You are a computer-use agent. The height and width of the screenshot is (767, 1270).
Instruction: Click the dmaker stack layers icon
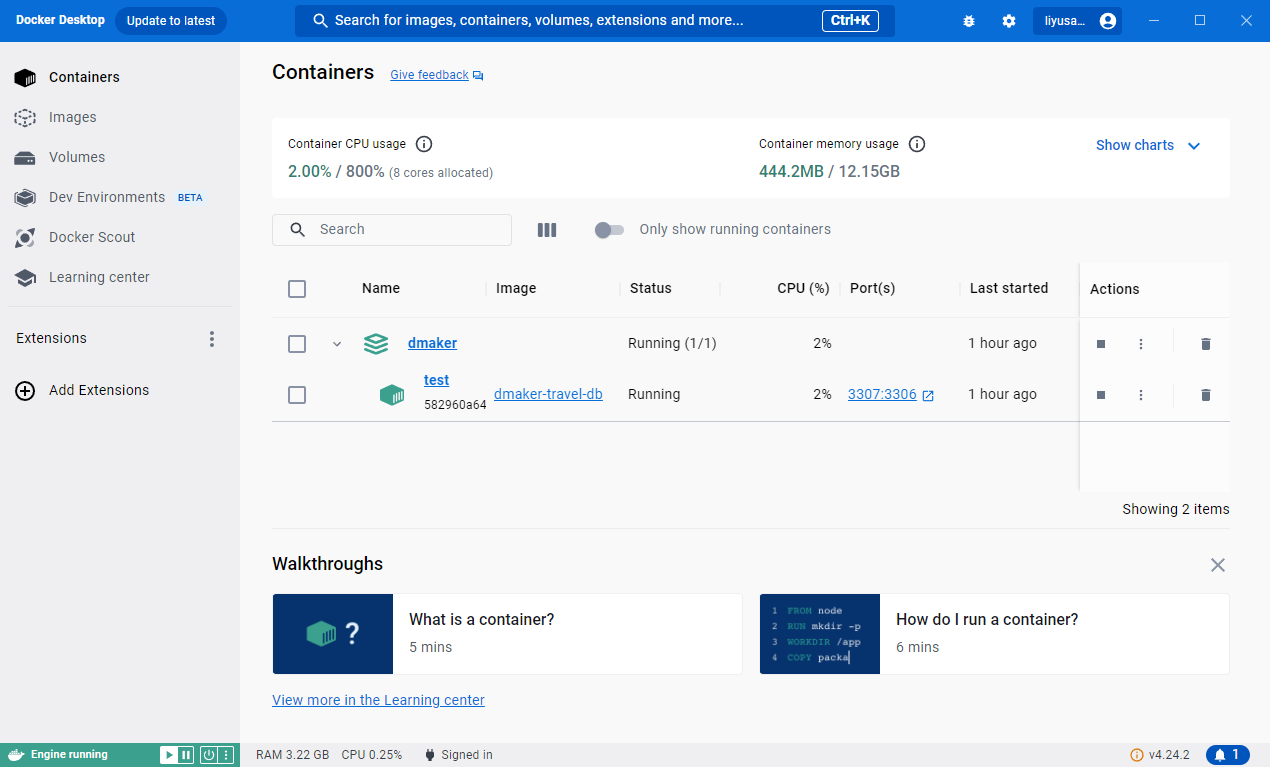tap(376, 344)
